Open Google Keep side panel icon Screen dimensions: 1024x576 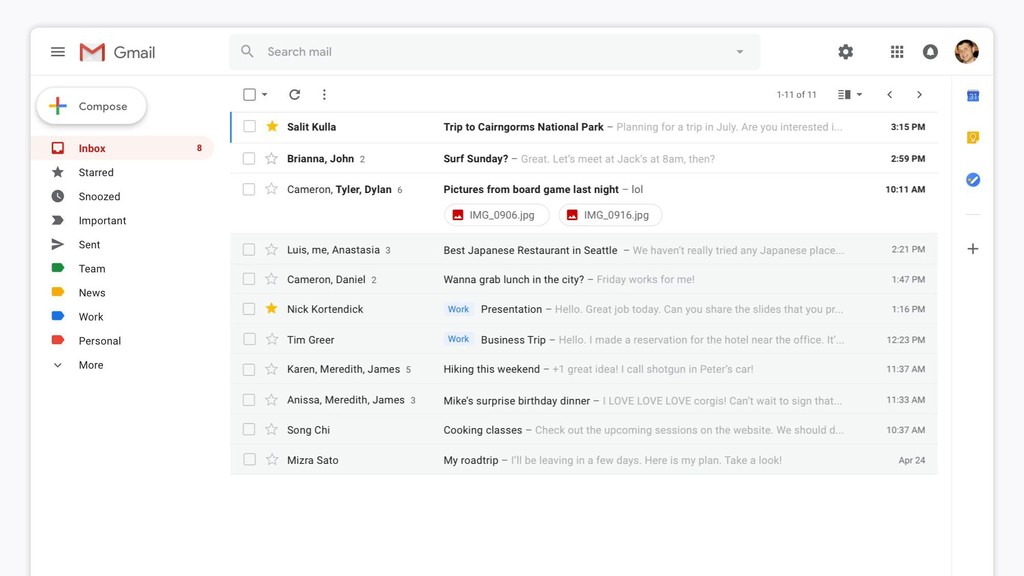[x=972, y=137]
